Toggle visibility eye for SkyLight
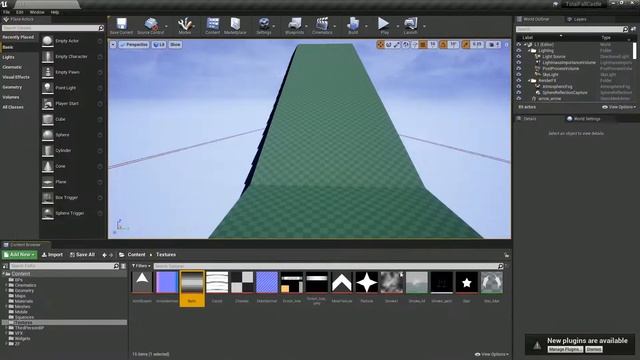 tap(519, 75)
